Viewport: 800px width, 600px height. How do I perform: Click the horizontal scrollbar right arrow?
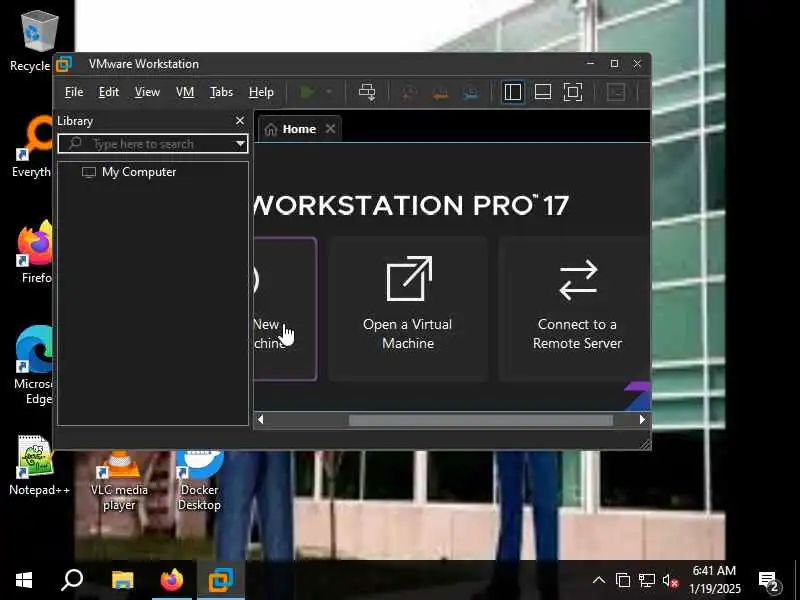coord(642,419)
